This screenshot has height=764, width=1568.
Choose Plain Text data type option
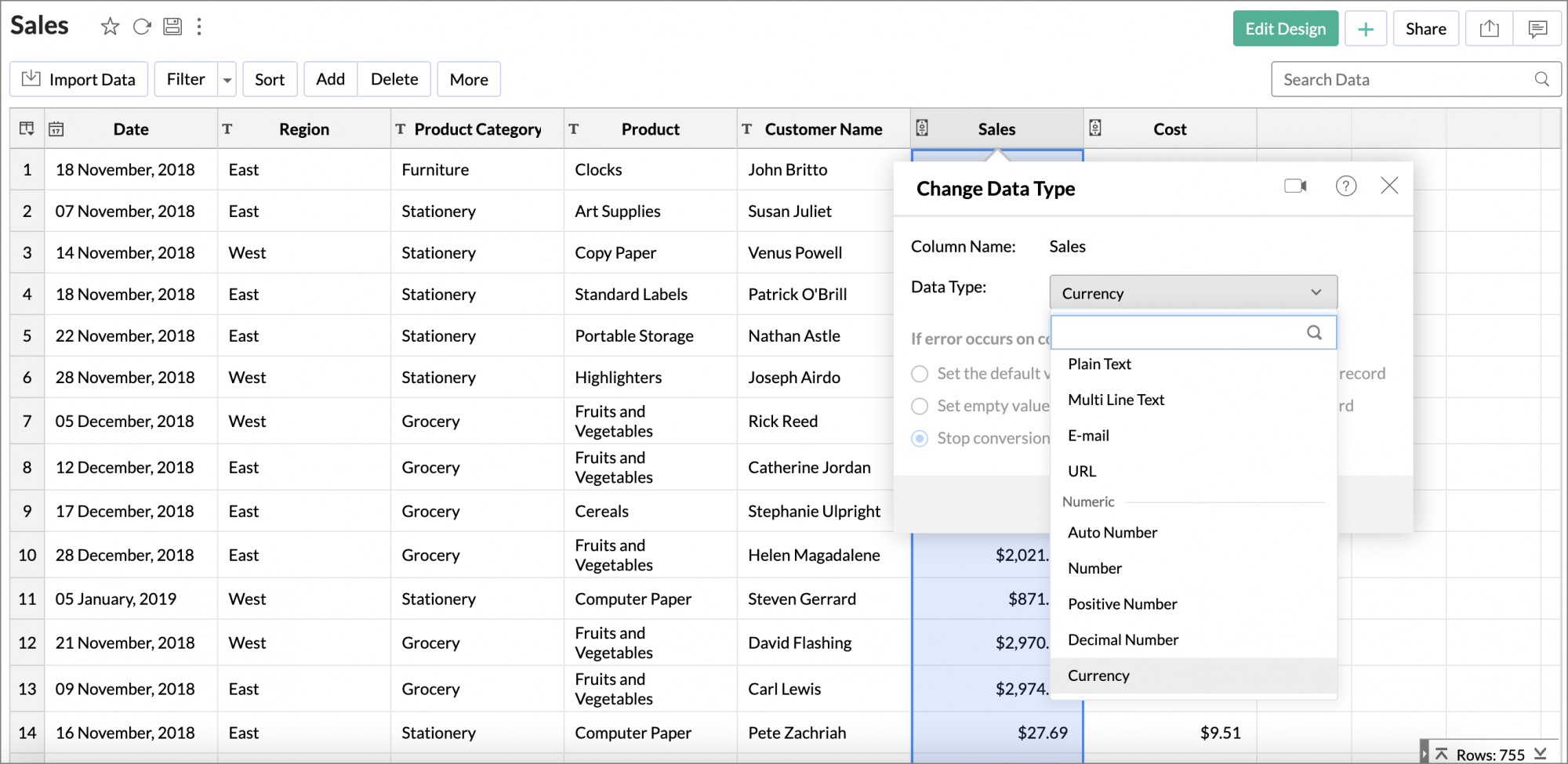(1099, 364)
